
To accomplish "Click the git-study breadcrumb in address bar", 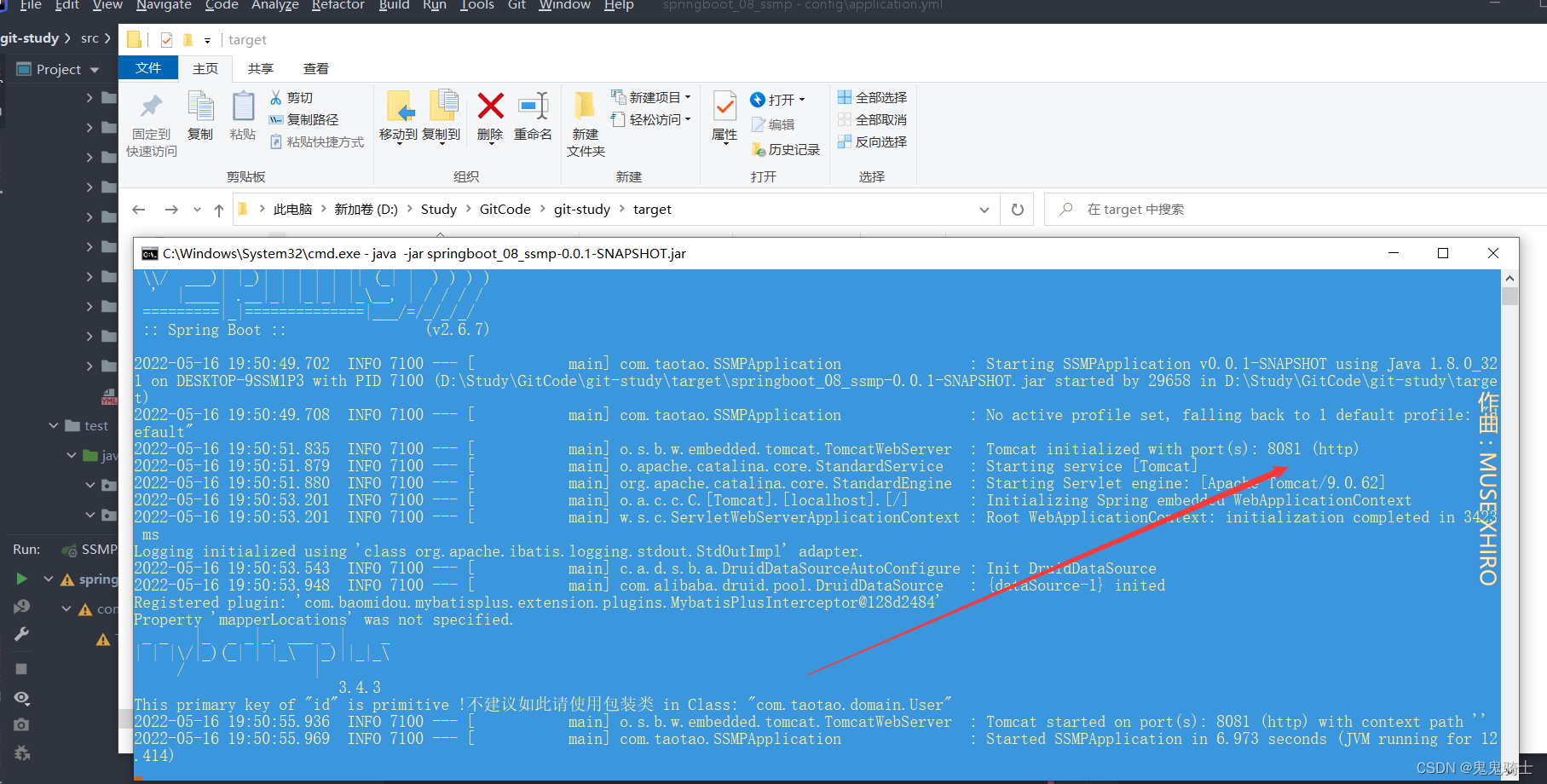I will click(x=582, y=210).
